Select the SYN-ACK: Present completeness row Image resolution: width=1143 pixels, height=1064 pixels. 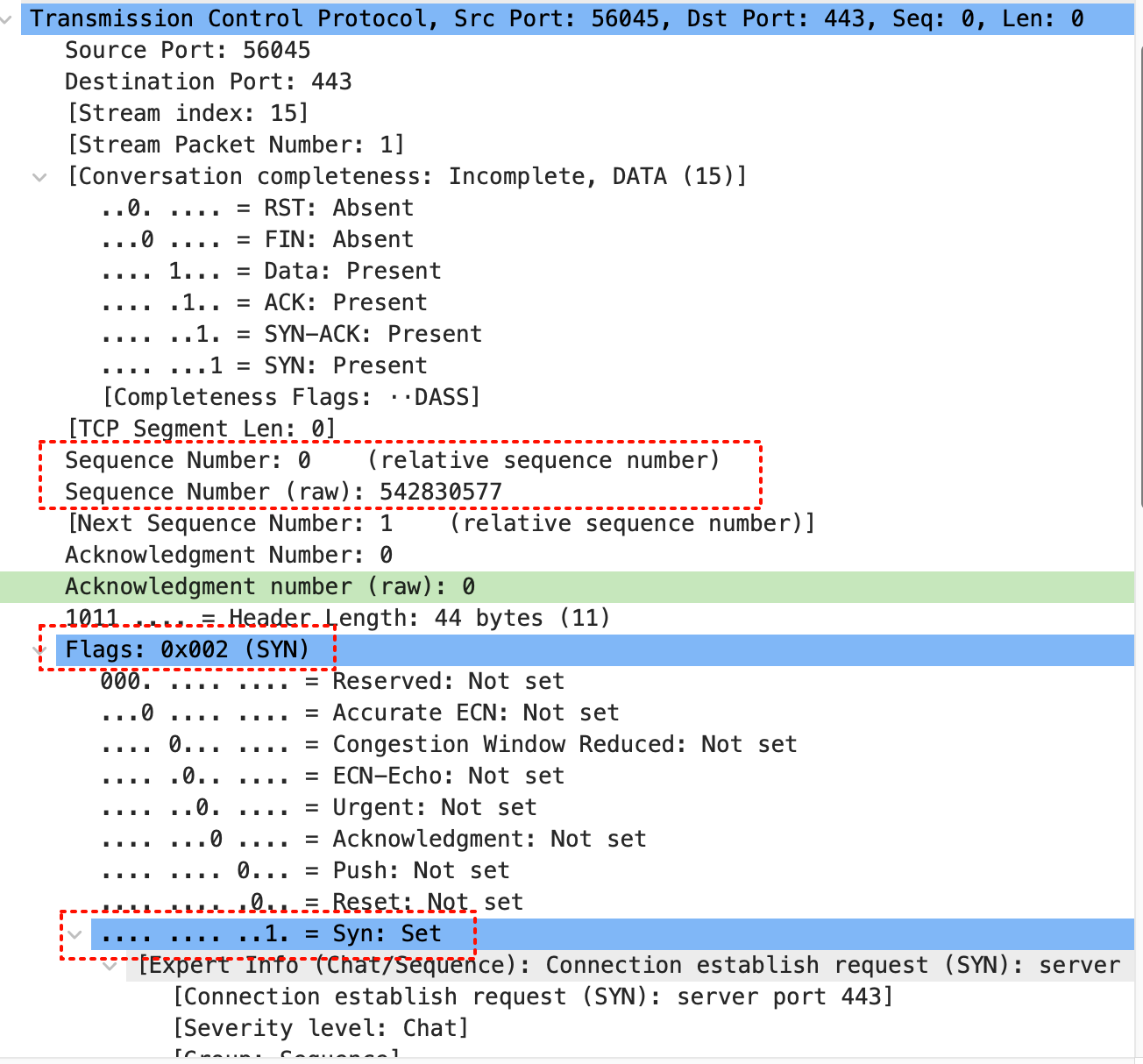click(291, 334)
